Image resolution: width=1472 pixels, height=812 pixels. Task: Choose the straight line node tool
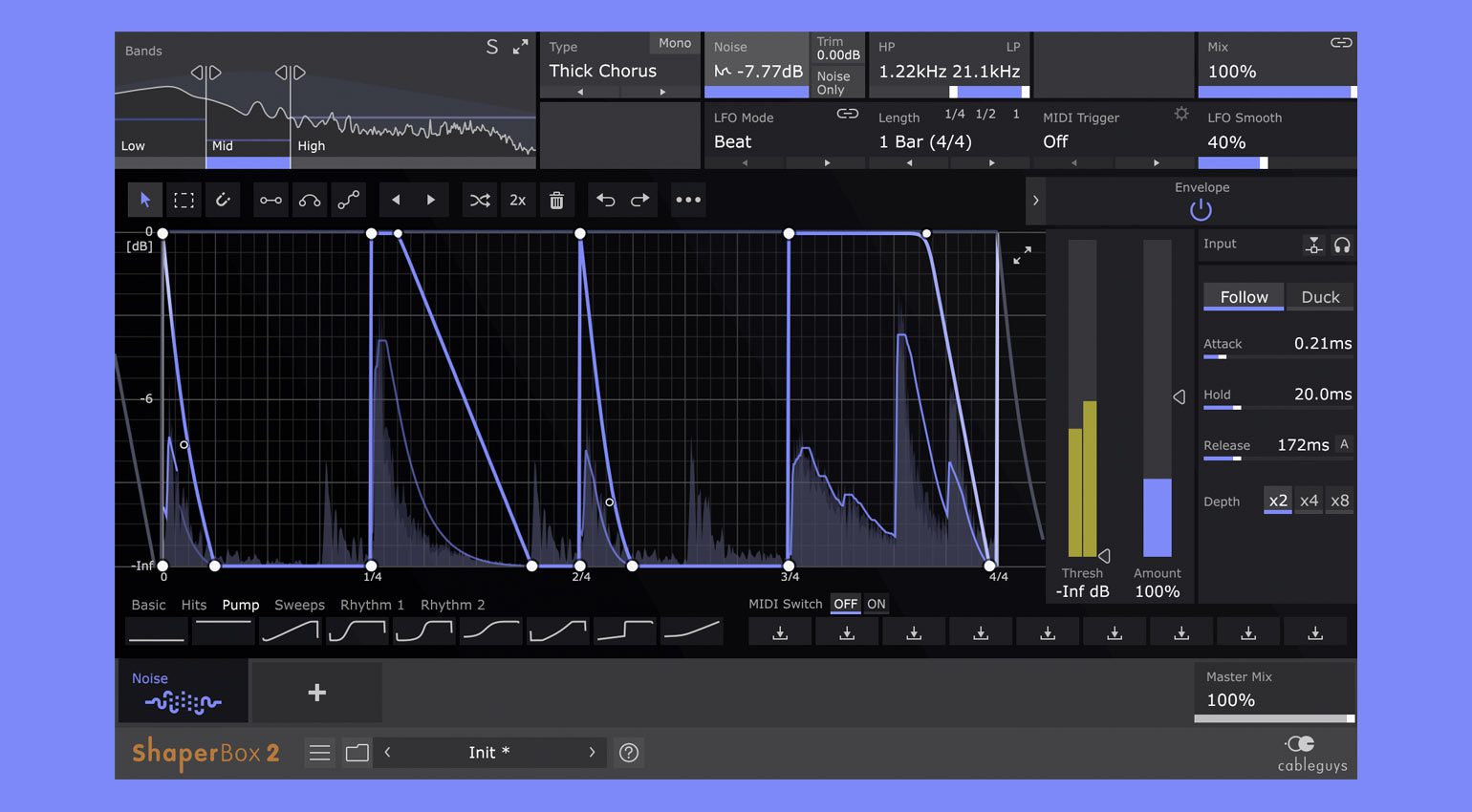(x=271, y=200)
